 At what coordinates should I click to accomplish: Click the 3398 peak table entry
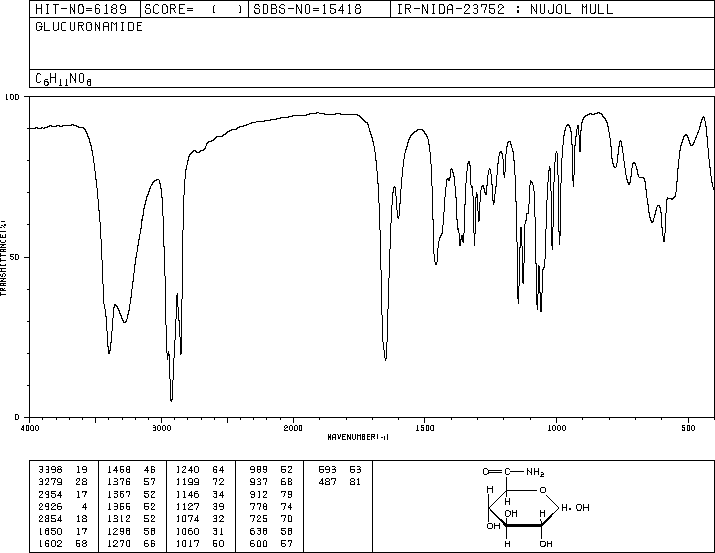click(50, 470)
